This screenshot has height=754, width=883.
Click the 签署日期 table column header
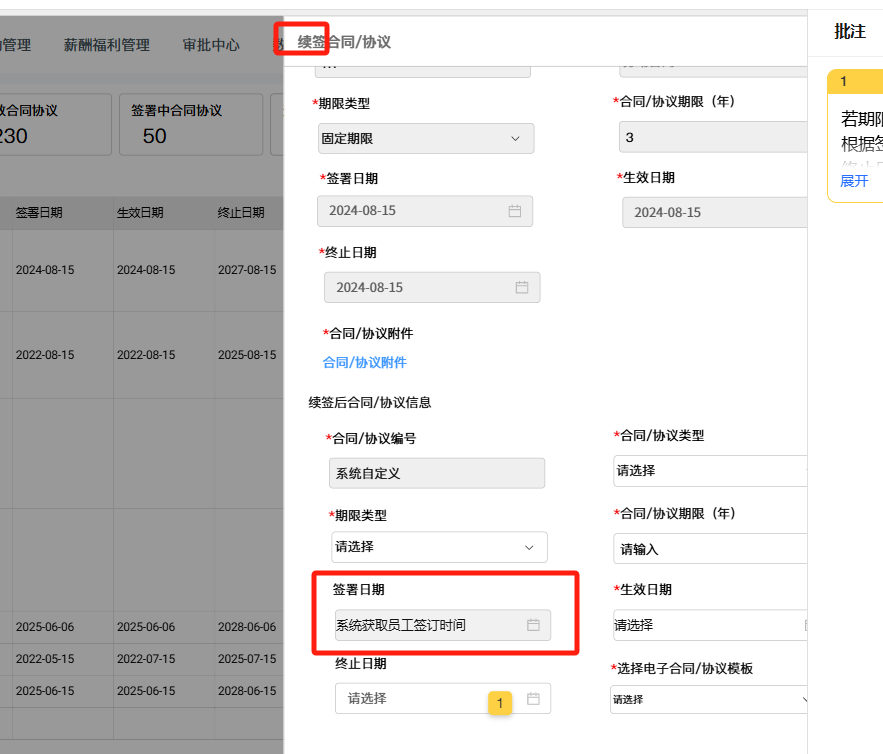(39, 213)
